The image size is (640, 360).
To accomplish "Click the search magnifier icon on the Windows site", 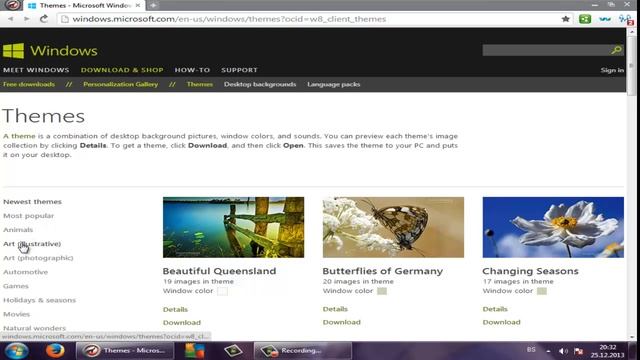I will 616,50.
